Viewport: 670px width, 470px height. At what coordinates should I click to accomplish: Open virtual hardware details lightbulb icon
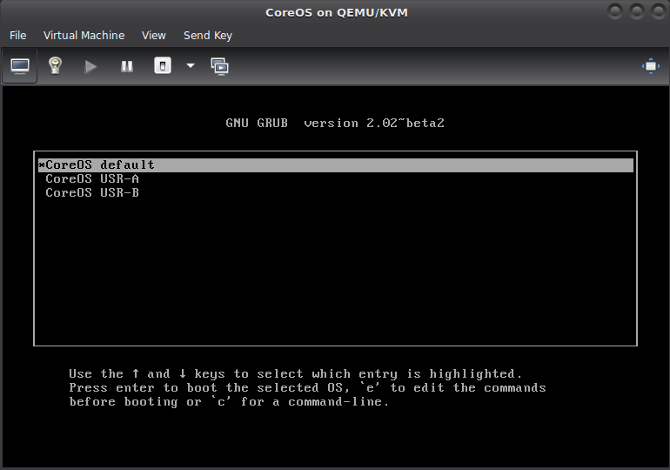click(55, 66)
